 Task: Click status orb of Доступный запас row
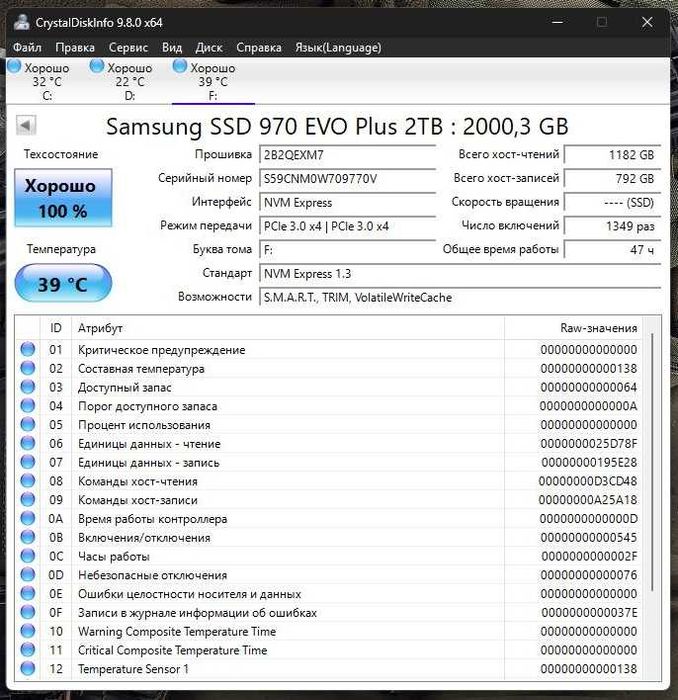28,387
